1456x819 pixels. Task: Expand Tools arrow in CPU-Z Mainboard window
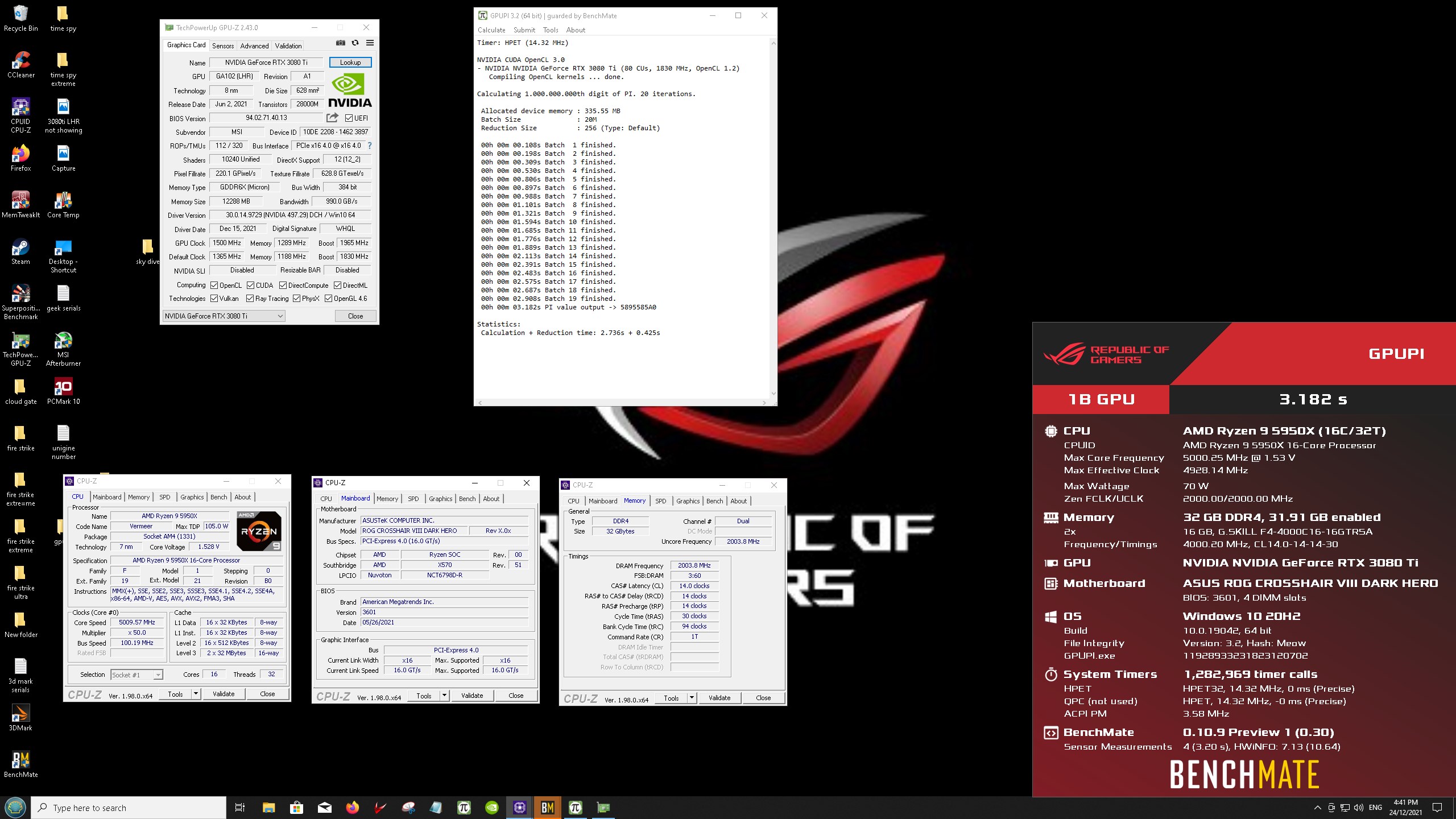[x=445, y=696]
